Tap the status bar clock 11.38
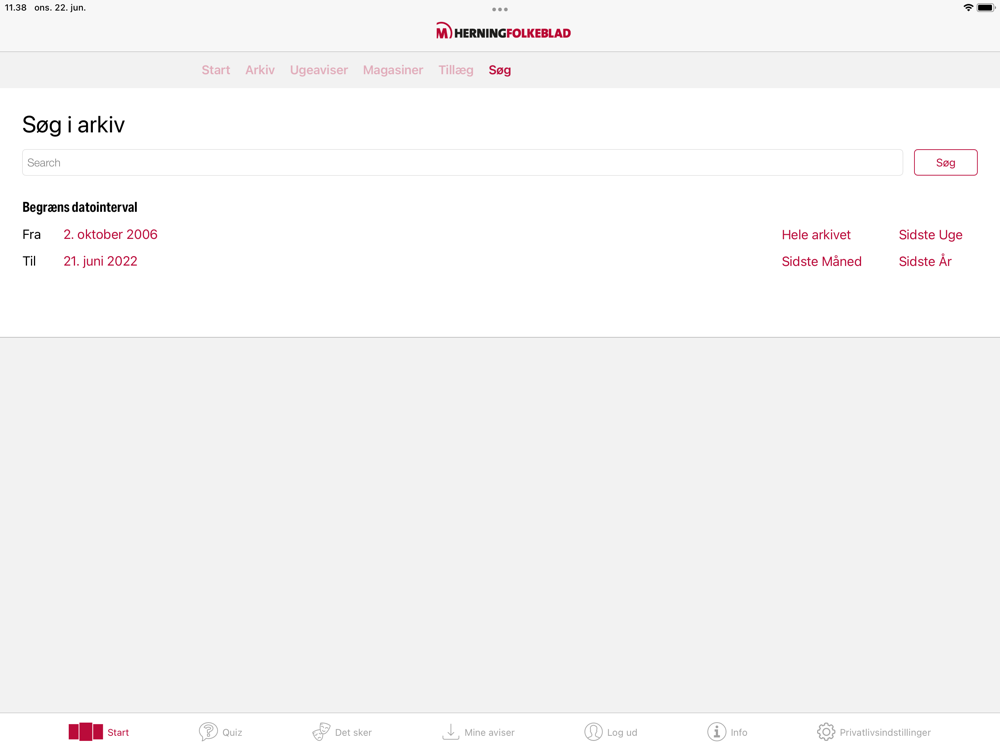This screenshot has height=750, width=1000. (16, 8)
